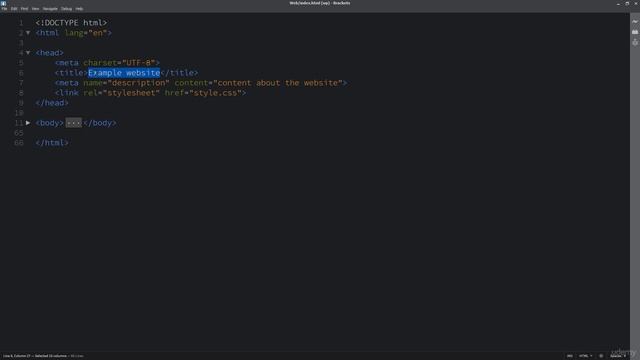Click the '<!DOCTYPE html>' line
The image size is (640, 360).
coord(71,23)
